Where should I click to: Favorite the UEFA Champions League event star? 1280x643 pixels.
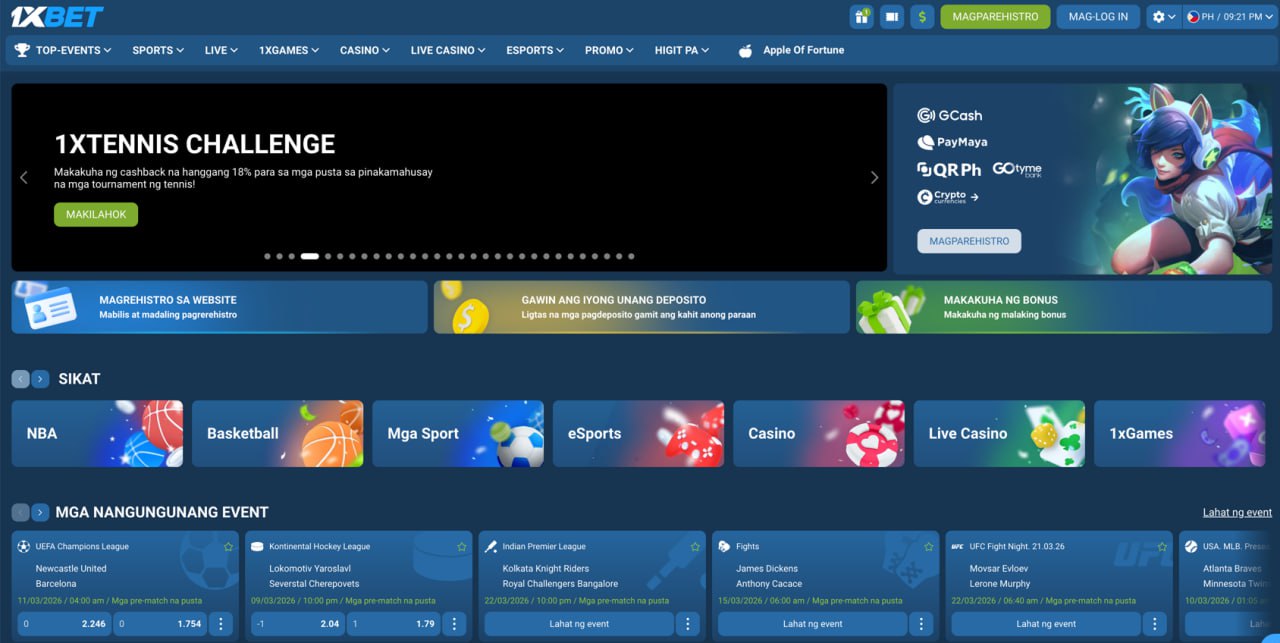(228, 547)
